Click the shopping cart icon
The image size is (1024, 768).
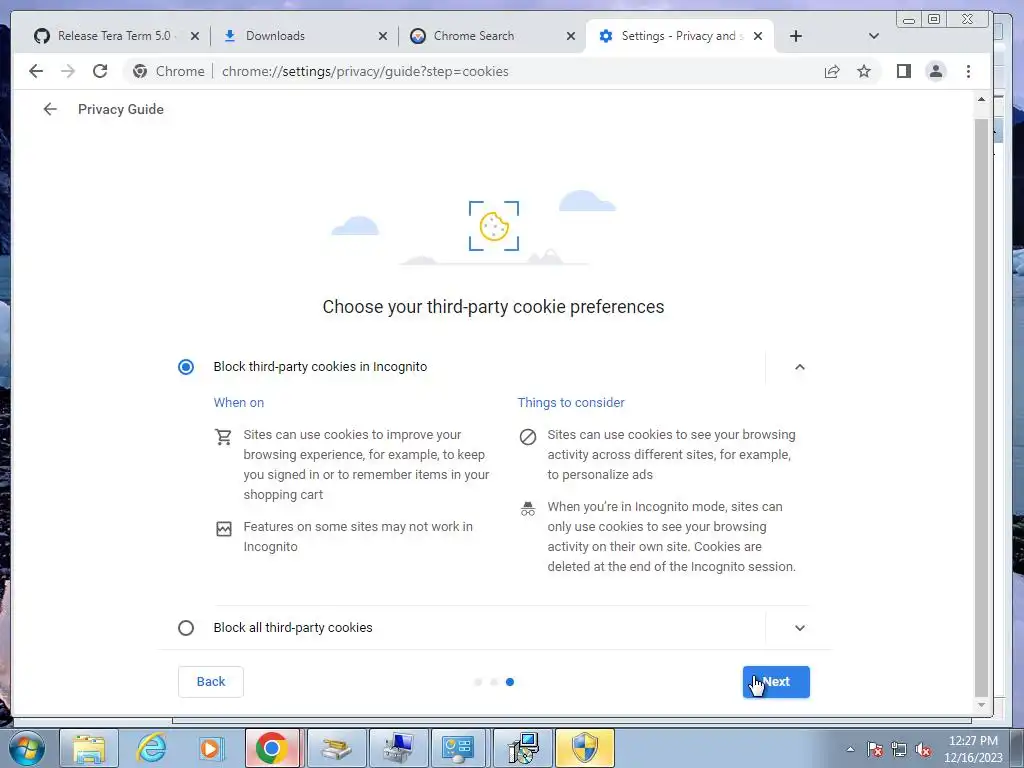pos(223,436)
